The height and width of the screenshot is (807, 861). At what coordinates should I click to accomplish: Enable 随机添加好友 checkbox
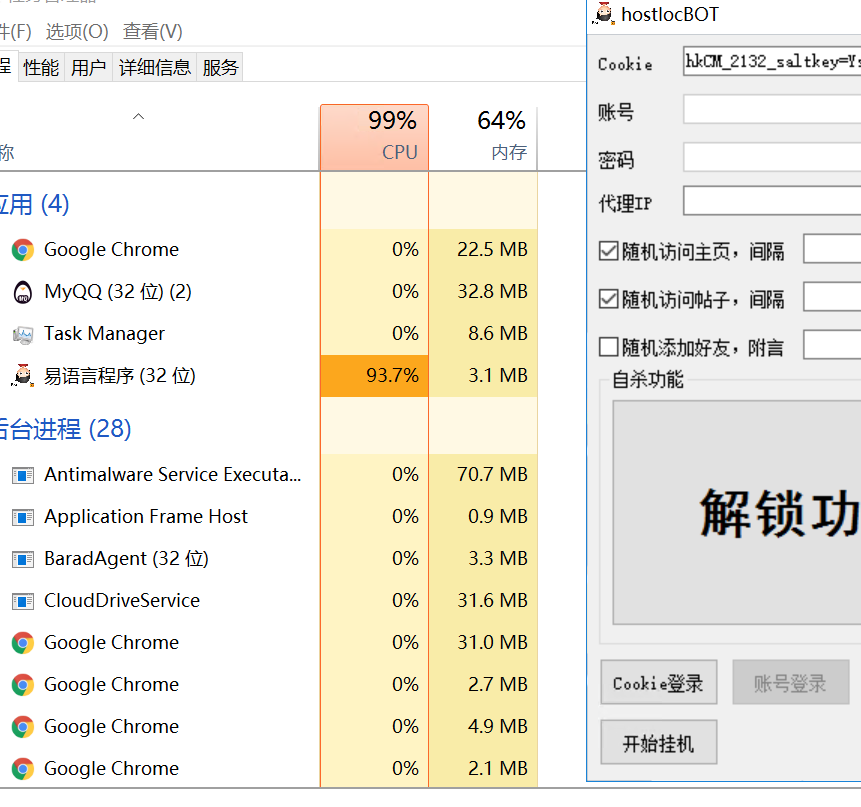click(x=608, y=347)
